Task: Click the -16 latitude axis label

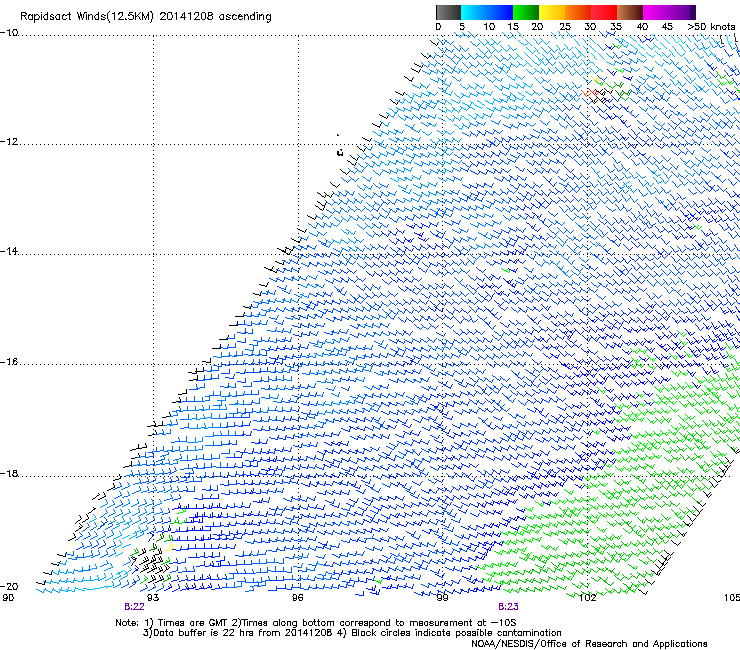Action: pos(9,362)
